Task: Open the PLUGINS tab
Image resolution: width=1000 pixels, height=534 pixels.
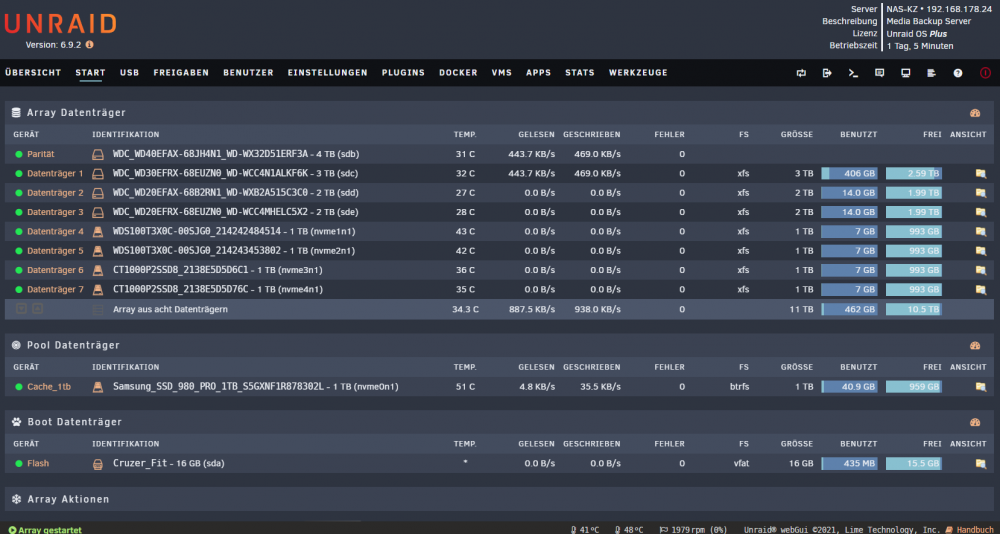Action: [x=403, y=73]
